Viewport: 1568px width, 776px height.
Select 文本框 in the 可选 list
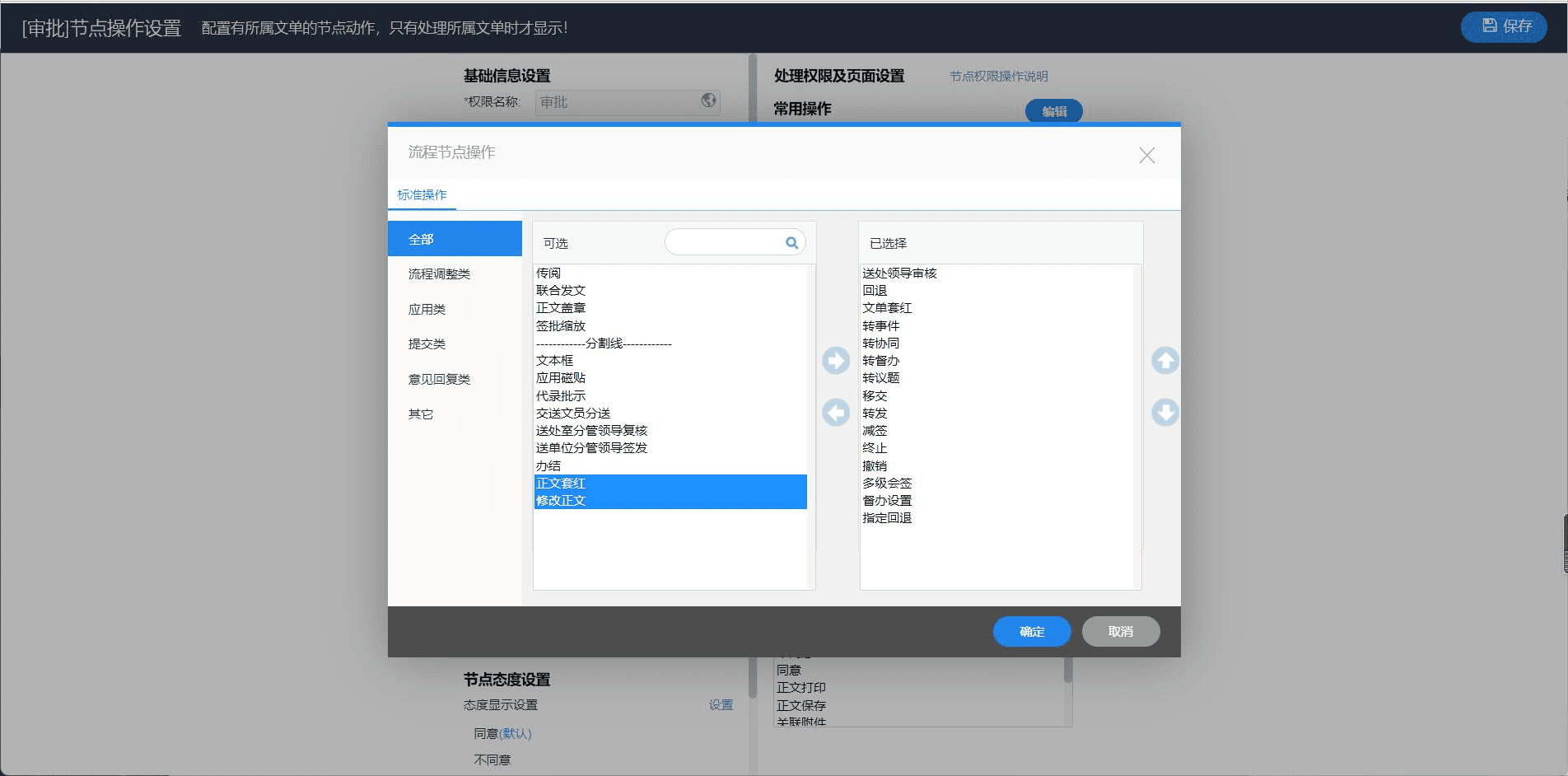(670, 361)
